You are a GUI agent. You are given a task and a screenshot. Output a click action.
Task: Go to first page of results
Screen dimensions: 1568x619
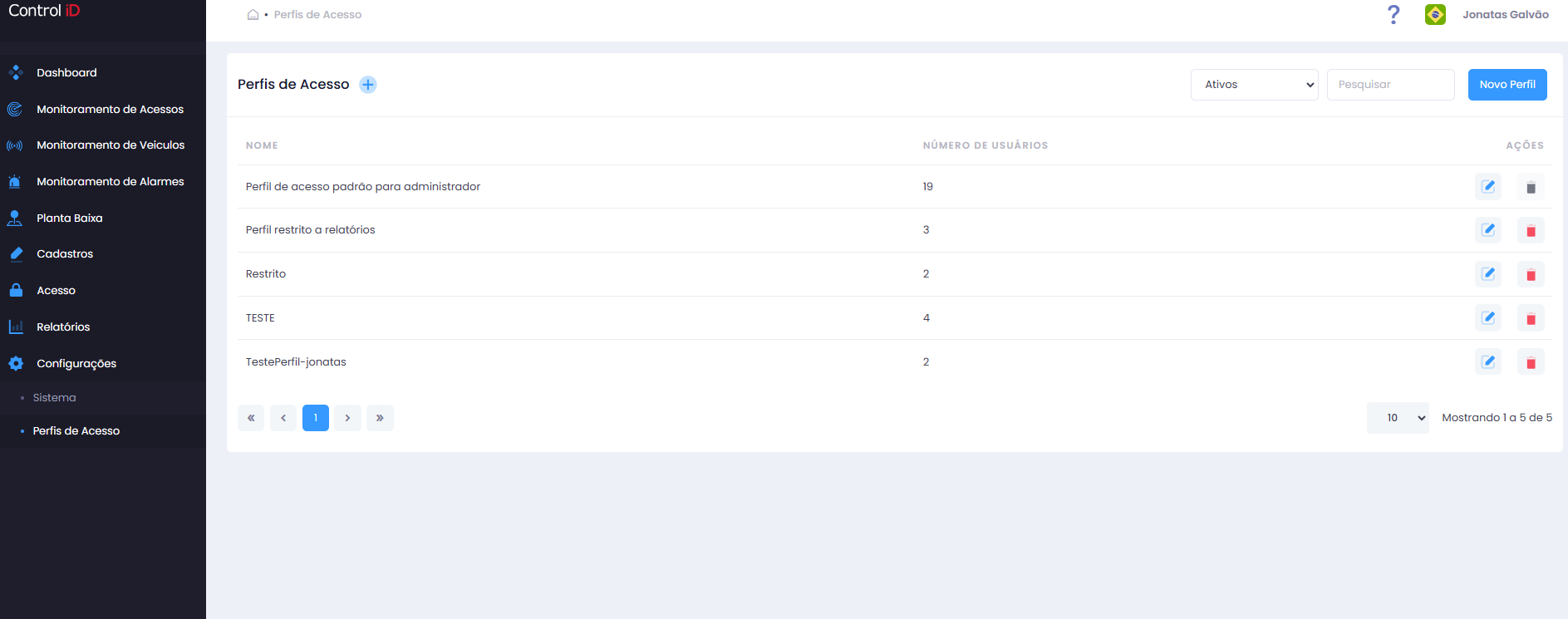pyautogui.click(x=251, y=418)
